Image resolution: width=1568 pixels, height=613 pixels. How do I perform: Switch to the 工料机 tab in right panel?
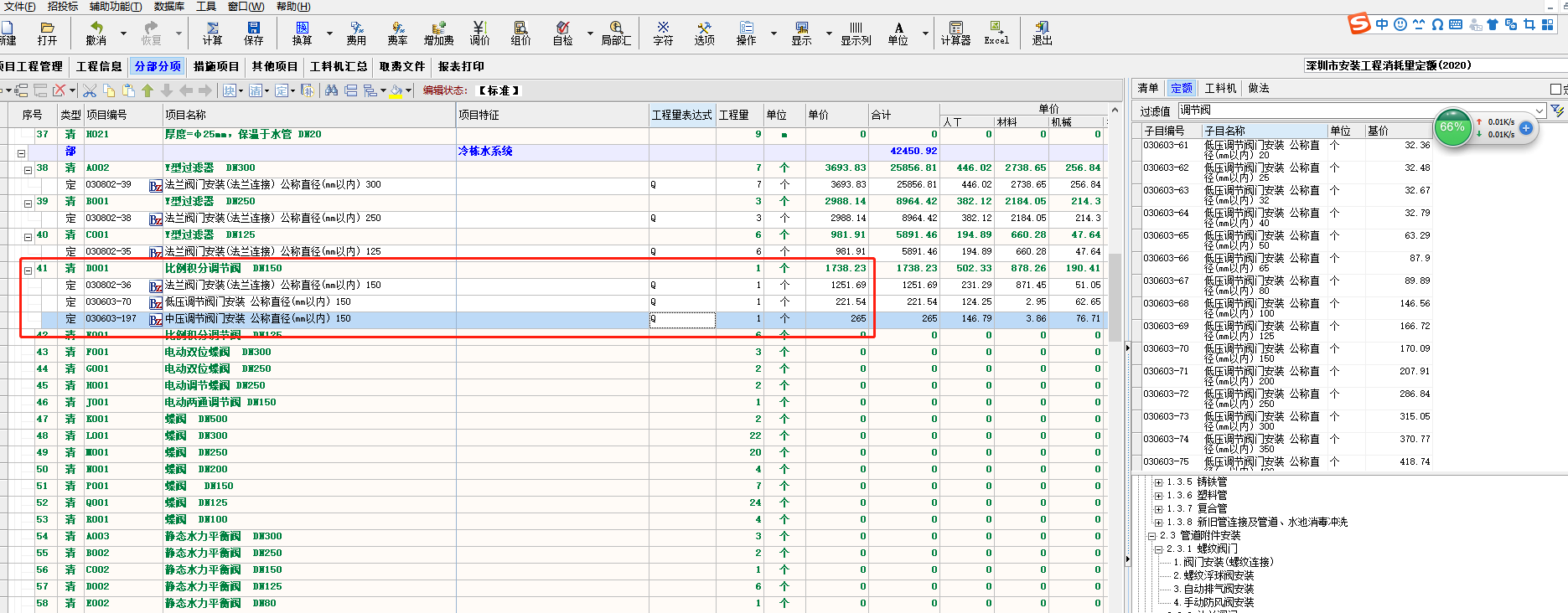coord(1220,89)
